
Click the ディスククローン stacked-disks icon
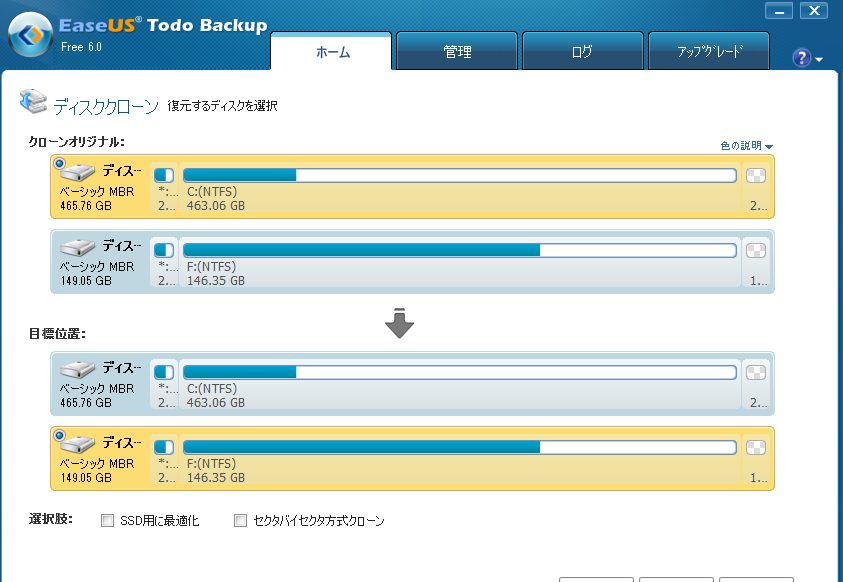pyautogui.click(x=33, y=102)
